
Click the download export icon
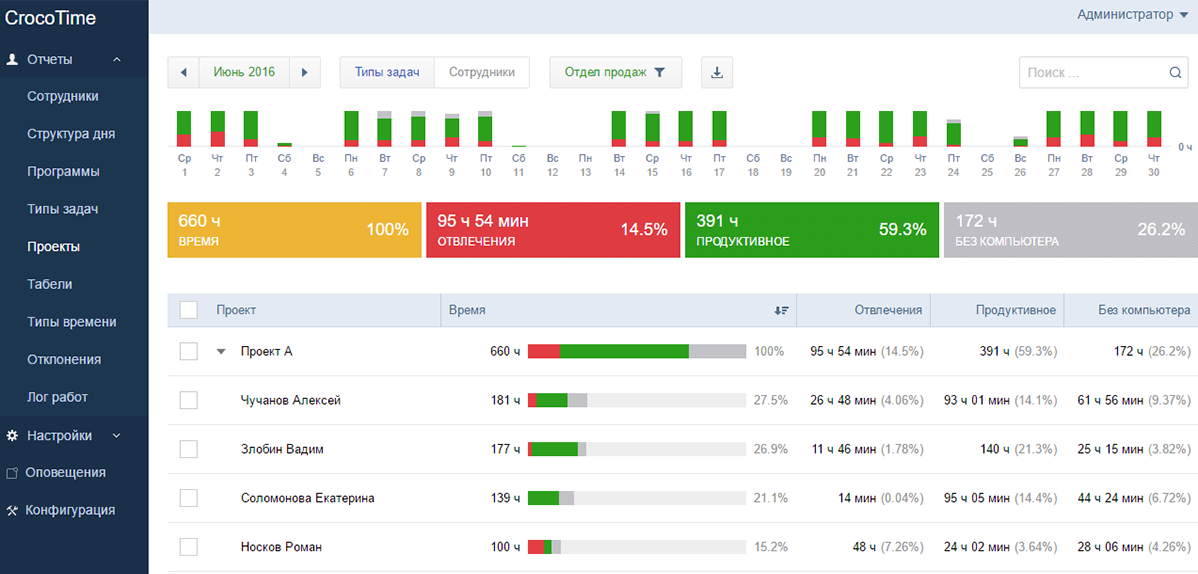tap(717, 72)
